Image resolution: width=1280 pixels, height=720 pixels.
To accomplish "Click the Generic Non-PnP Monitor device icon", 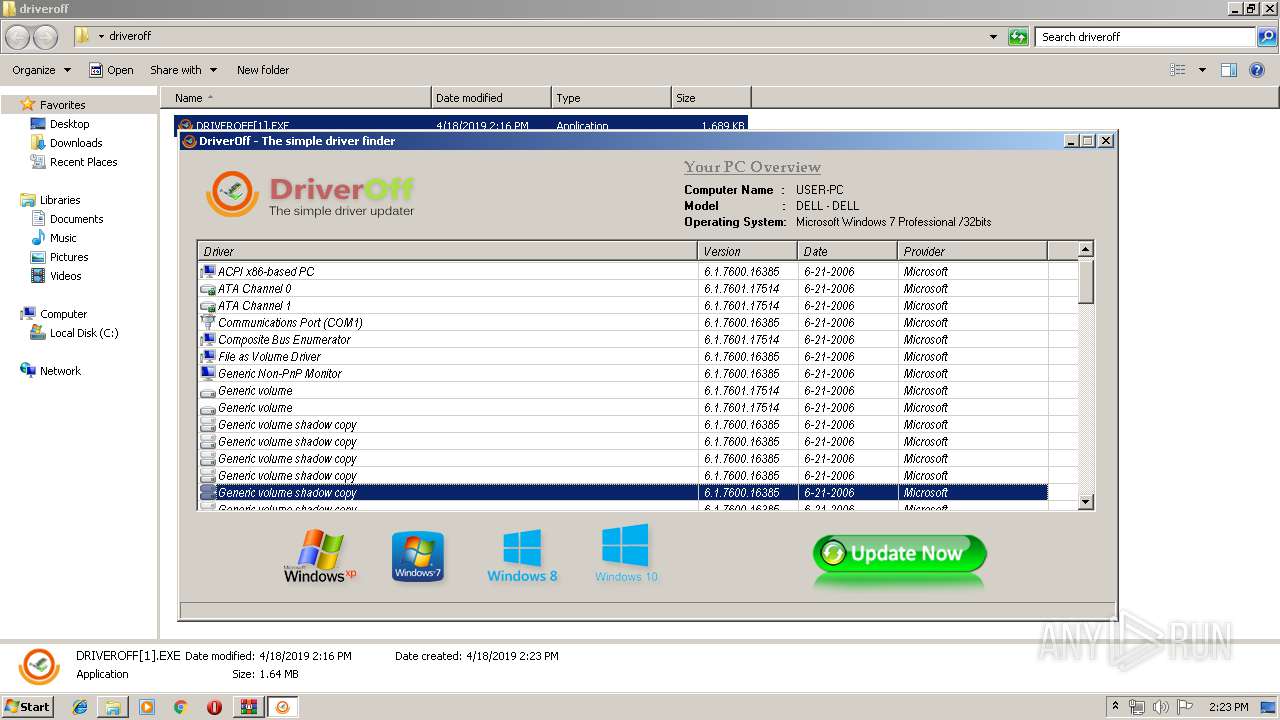I will (x=208, y=374).
